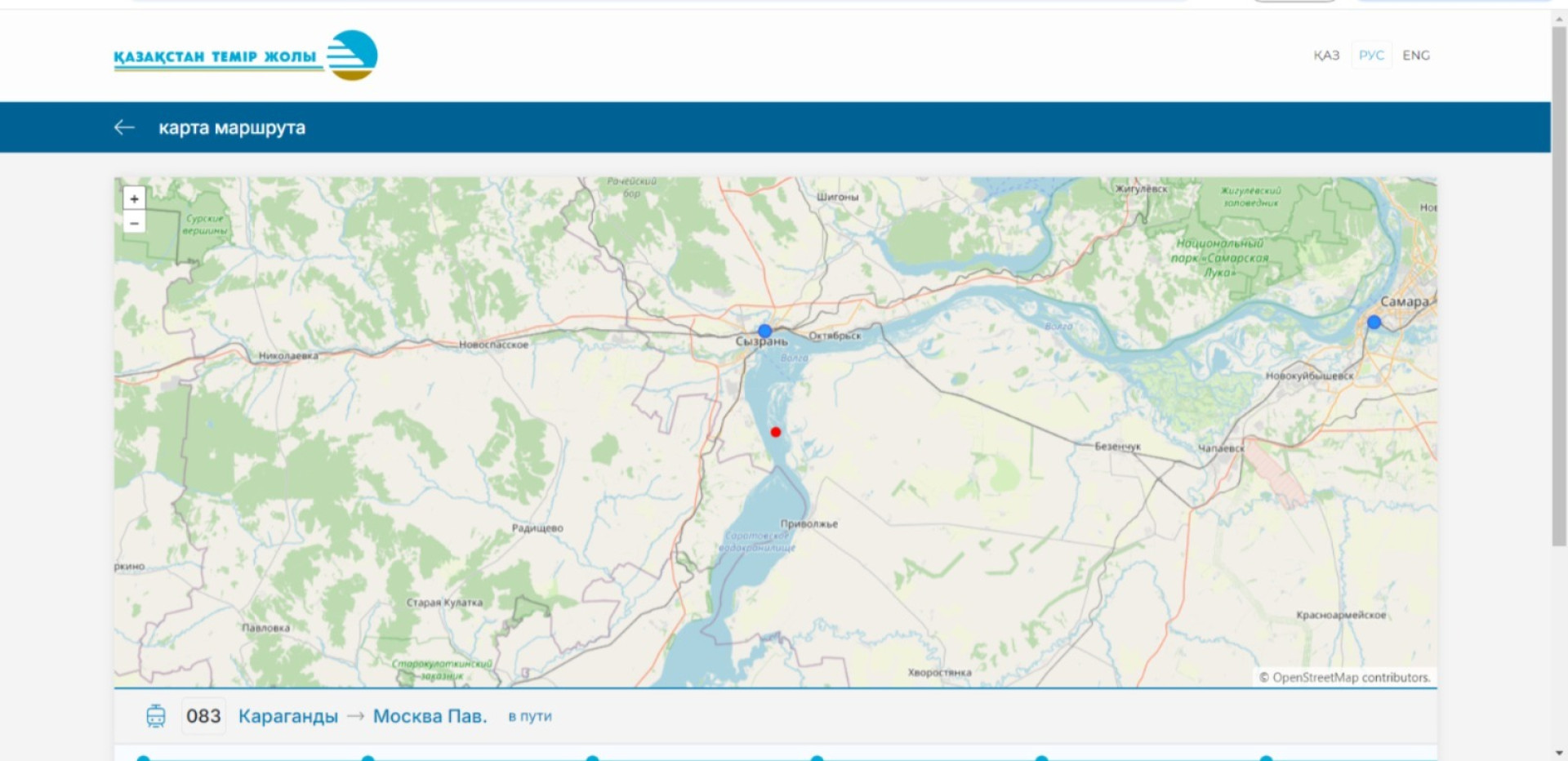
Task: Click the last visible stop dot on timeline
Action: pyautogui.click(x=1266, y=759)
